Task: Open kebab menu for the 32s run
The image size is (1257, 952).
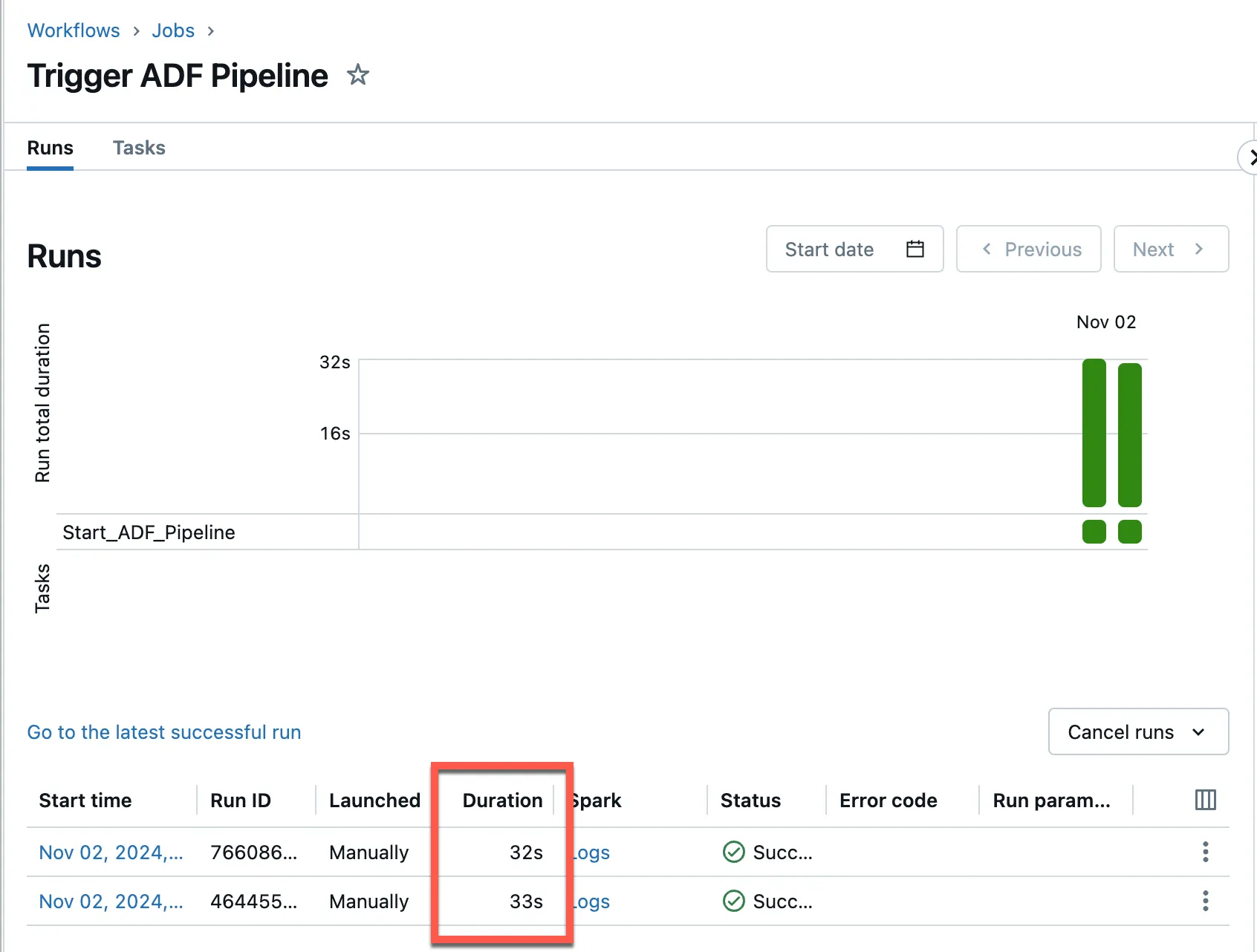Action: 1205,852
